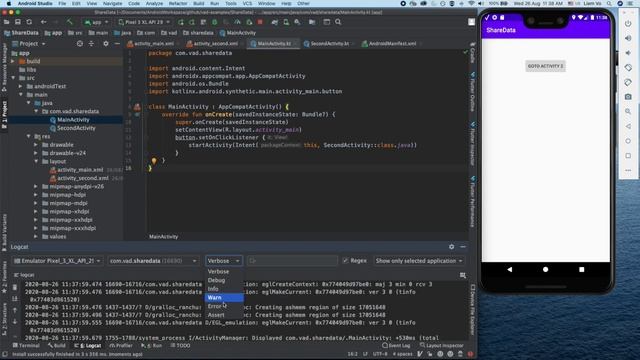
Task: Select Warn in the log level list
Action: tap(224, 298)
